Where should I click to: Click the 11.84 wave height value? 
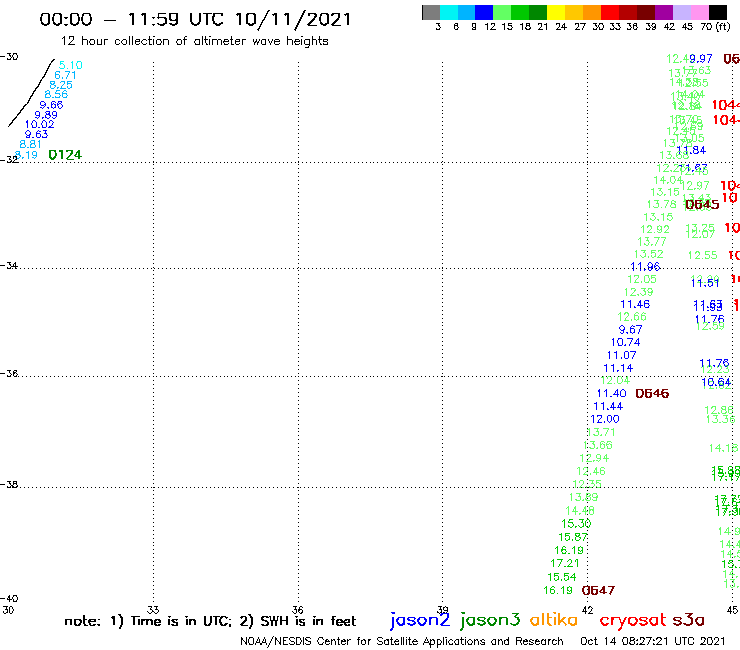coord(691,150)
